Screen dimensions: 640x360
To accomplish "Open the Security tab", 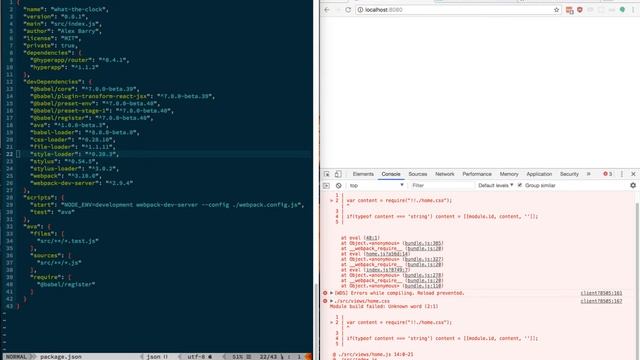I will point(569,174).
